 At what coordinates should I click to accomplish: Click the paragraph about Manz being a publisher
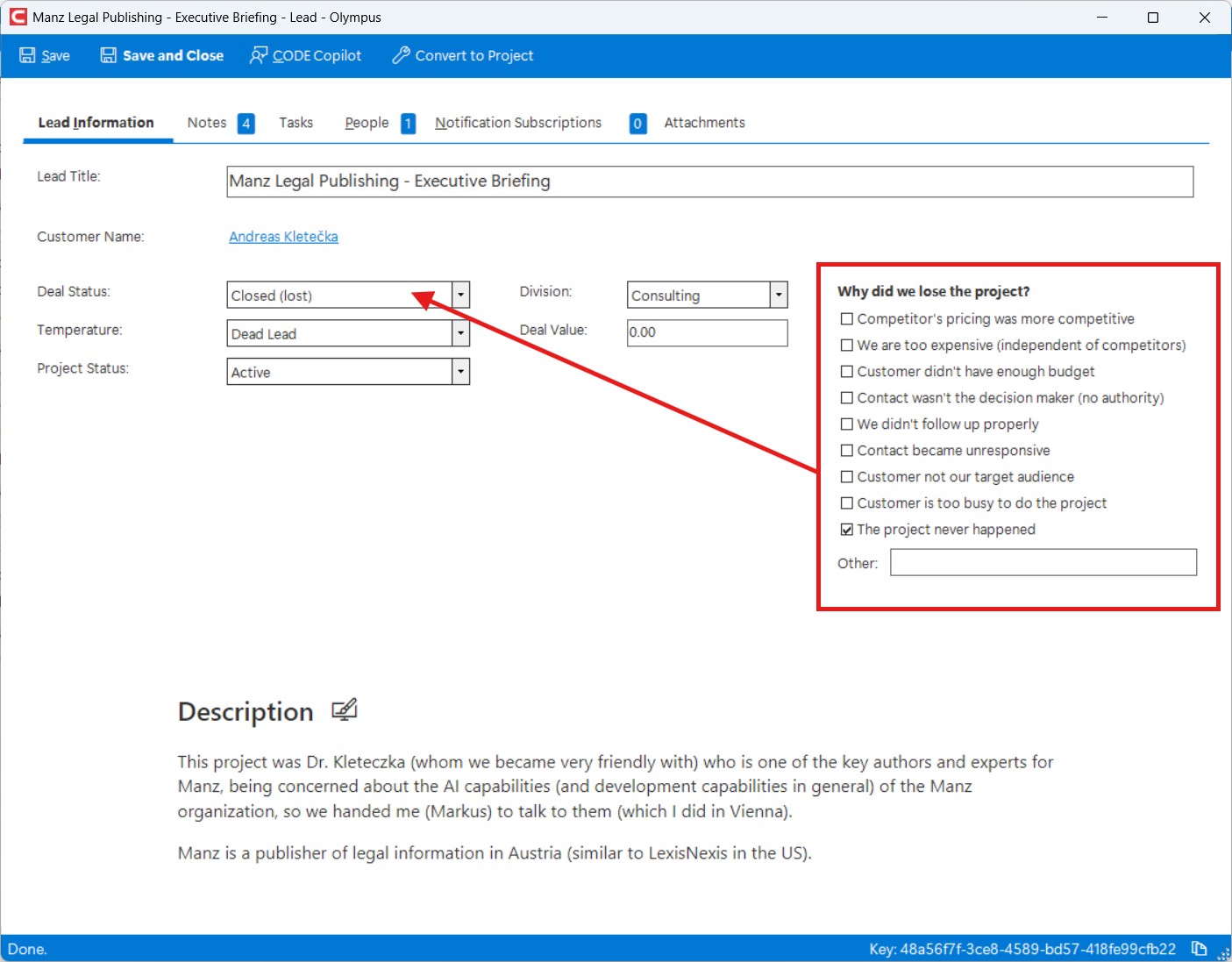495,853
